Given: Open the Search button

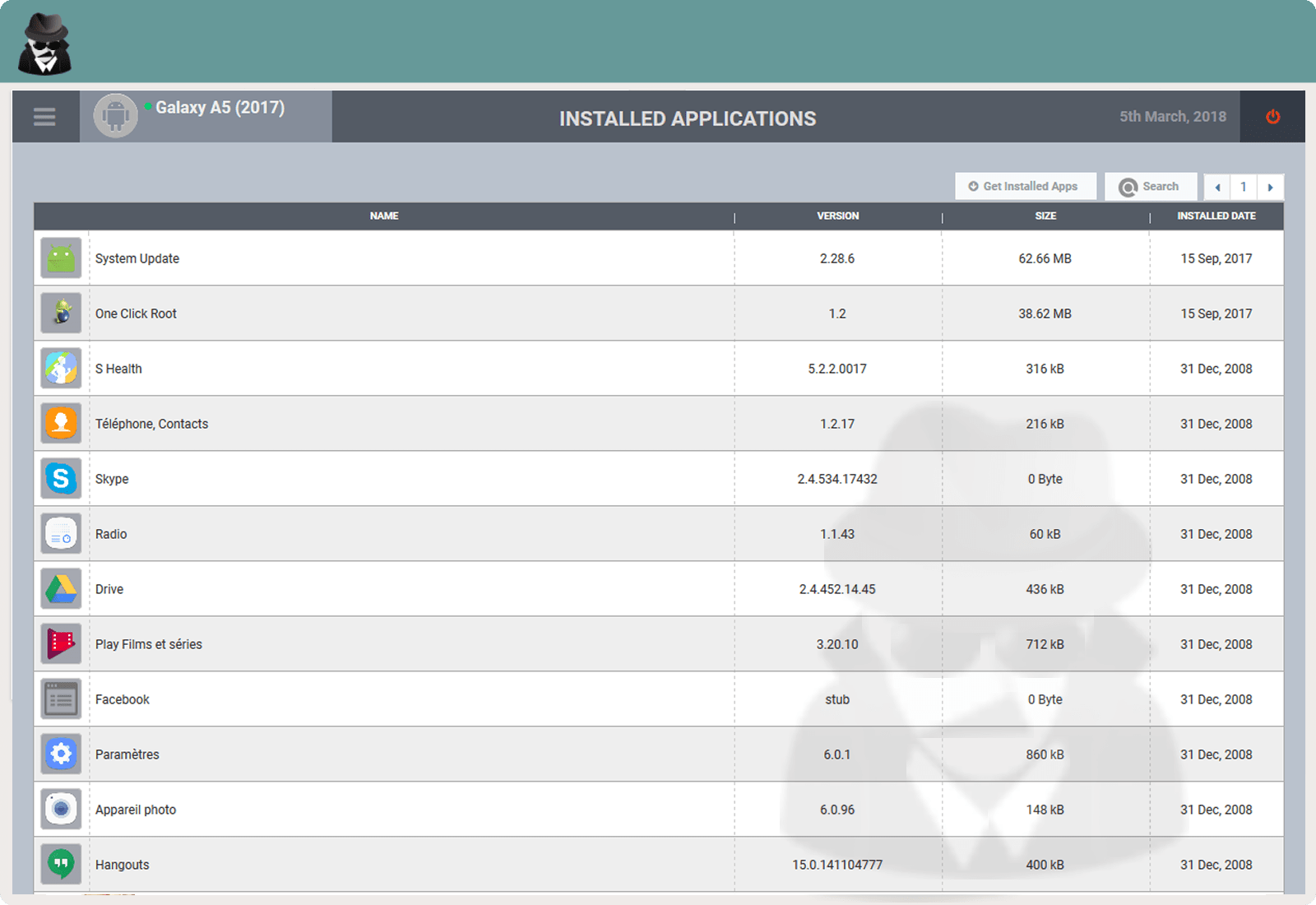Looking at the screenshot, I should (x=1150, y=187).
